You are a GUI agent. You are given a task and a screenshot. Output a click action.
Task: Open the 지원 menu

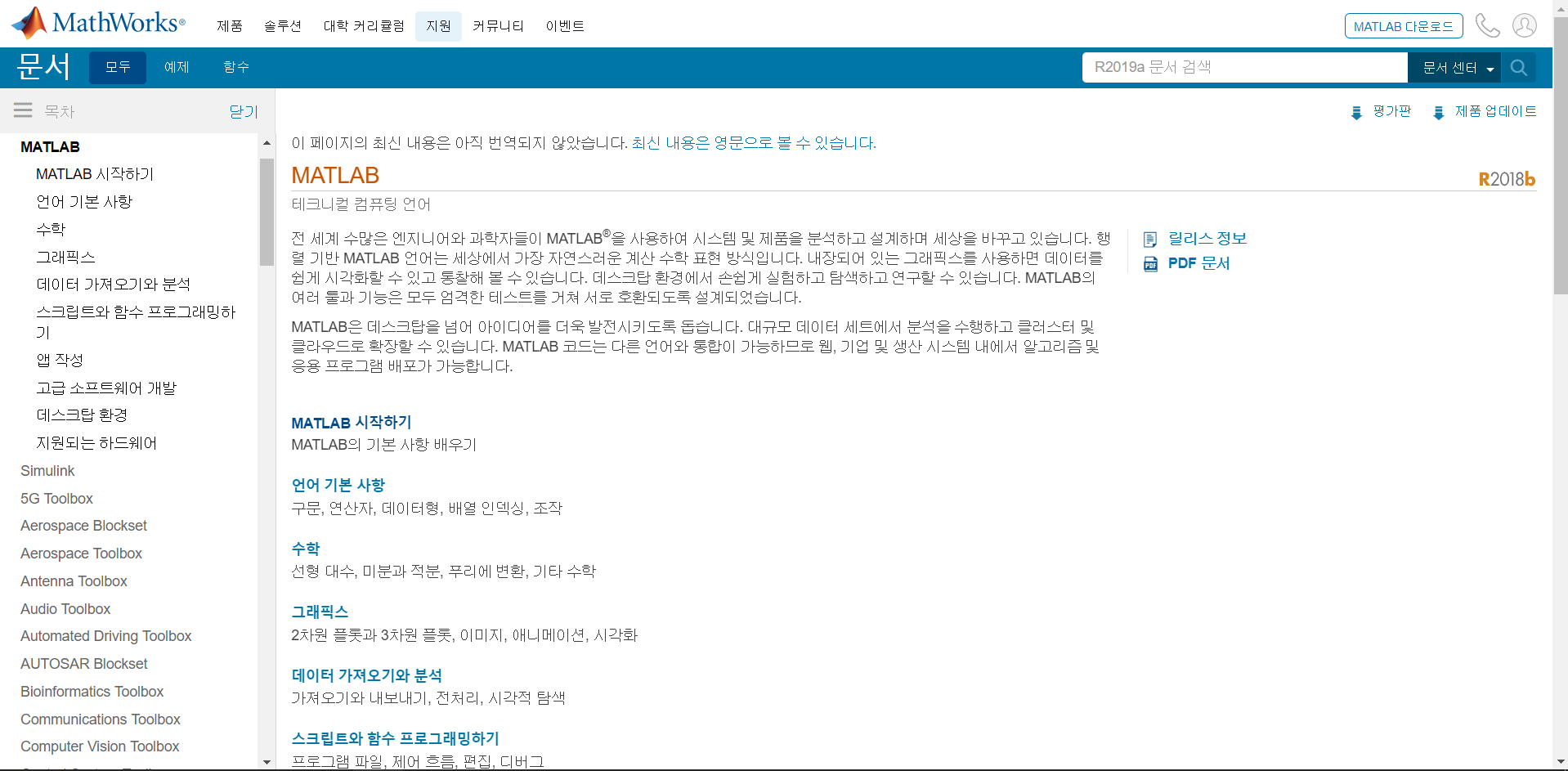pos(438,26)
